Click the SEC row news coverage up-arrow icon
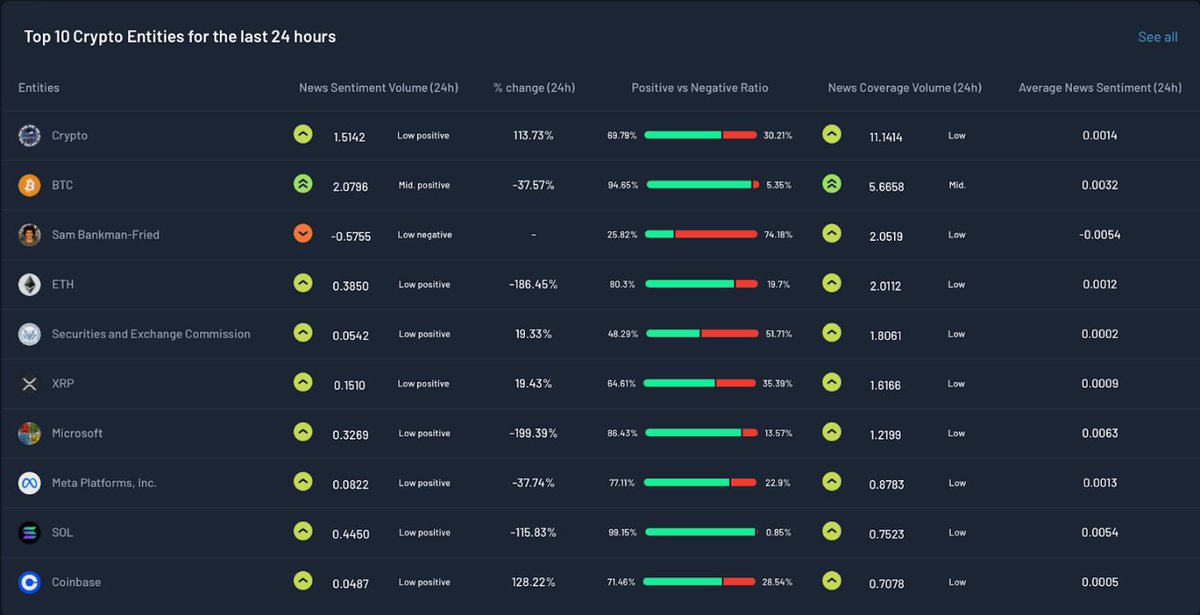The width and height of the screenshot is (1200, 615). pos(831,332)
